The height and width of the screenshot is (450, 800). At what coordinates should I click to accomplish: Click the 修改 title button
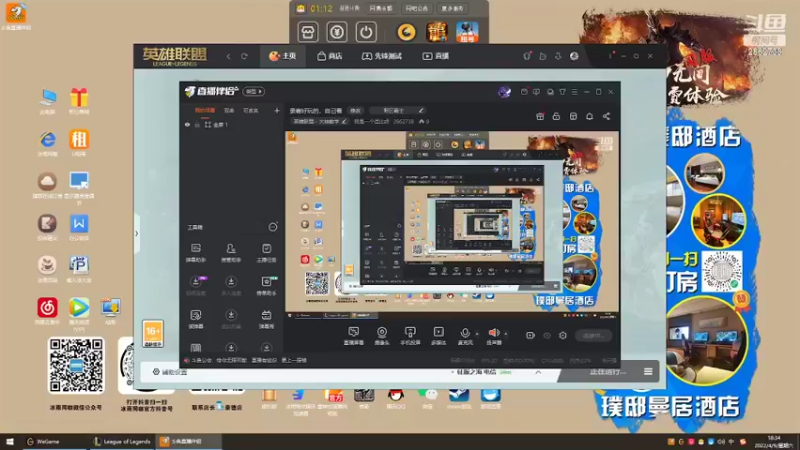pos(355,110)
